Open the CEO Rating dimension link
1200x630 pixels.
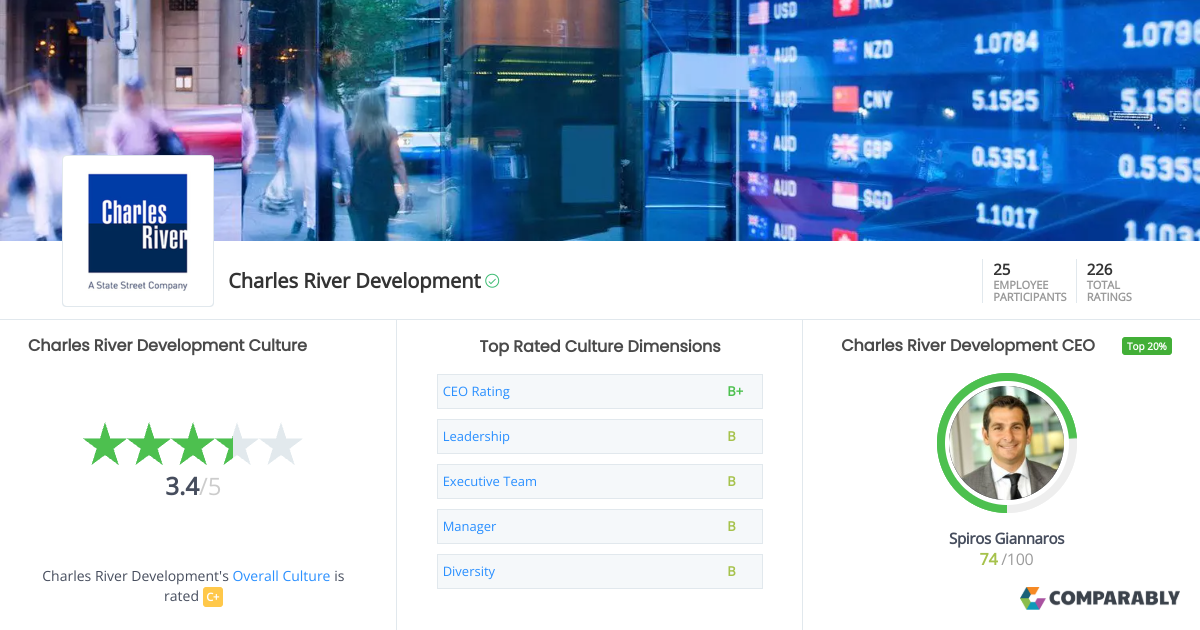pyautogui.click(x=476, y=392)
